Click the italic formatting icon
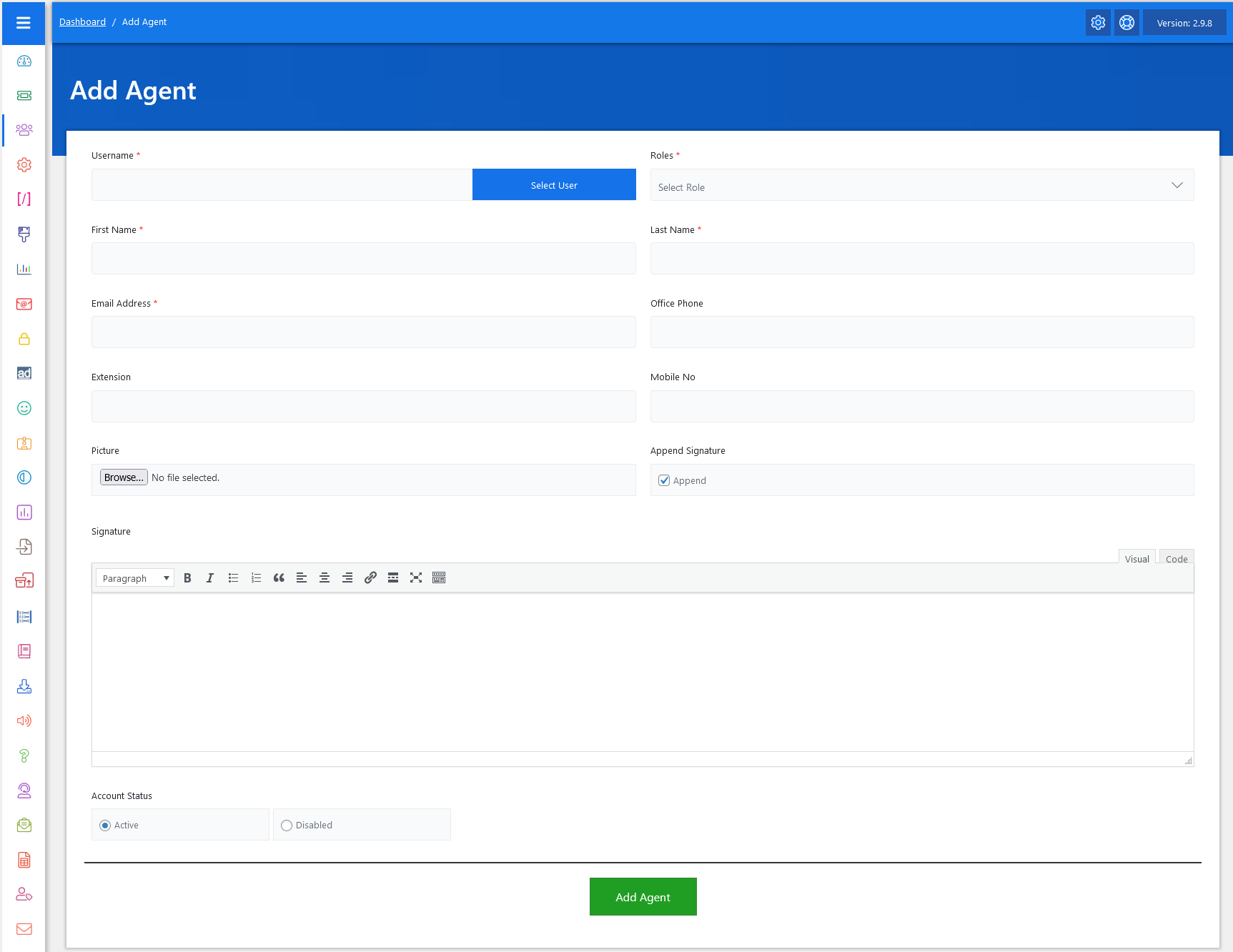The width and height of the screenshot is (1233, 952). [210, 578]
